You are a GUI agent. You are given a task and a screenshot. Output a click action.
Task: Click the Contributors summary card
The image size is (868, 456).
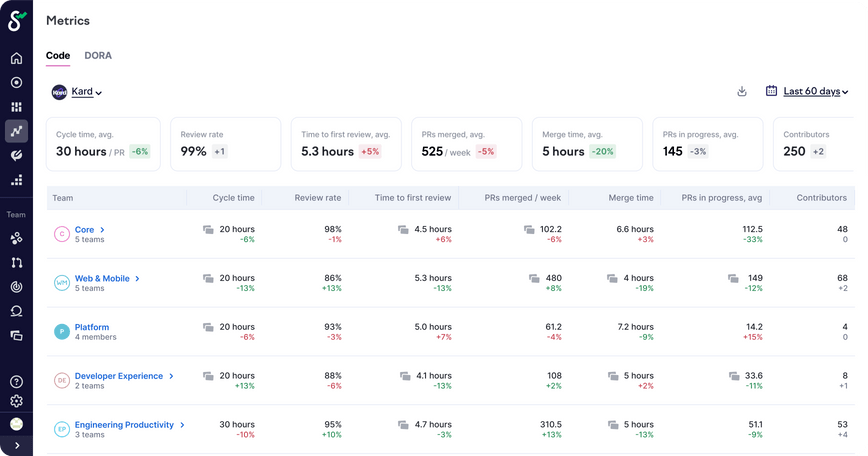point(814,144)
